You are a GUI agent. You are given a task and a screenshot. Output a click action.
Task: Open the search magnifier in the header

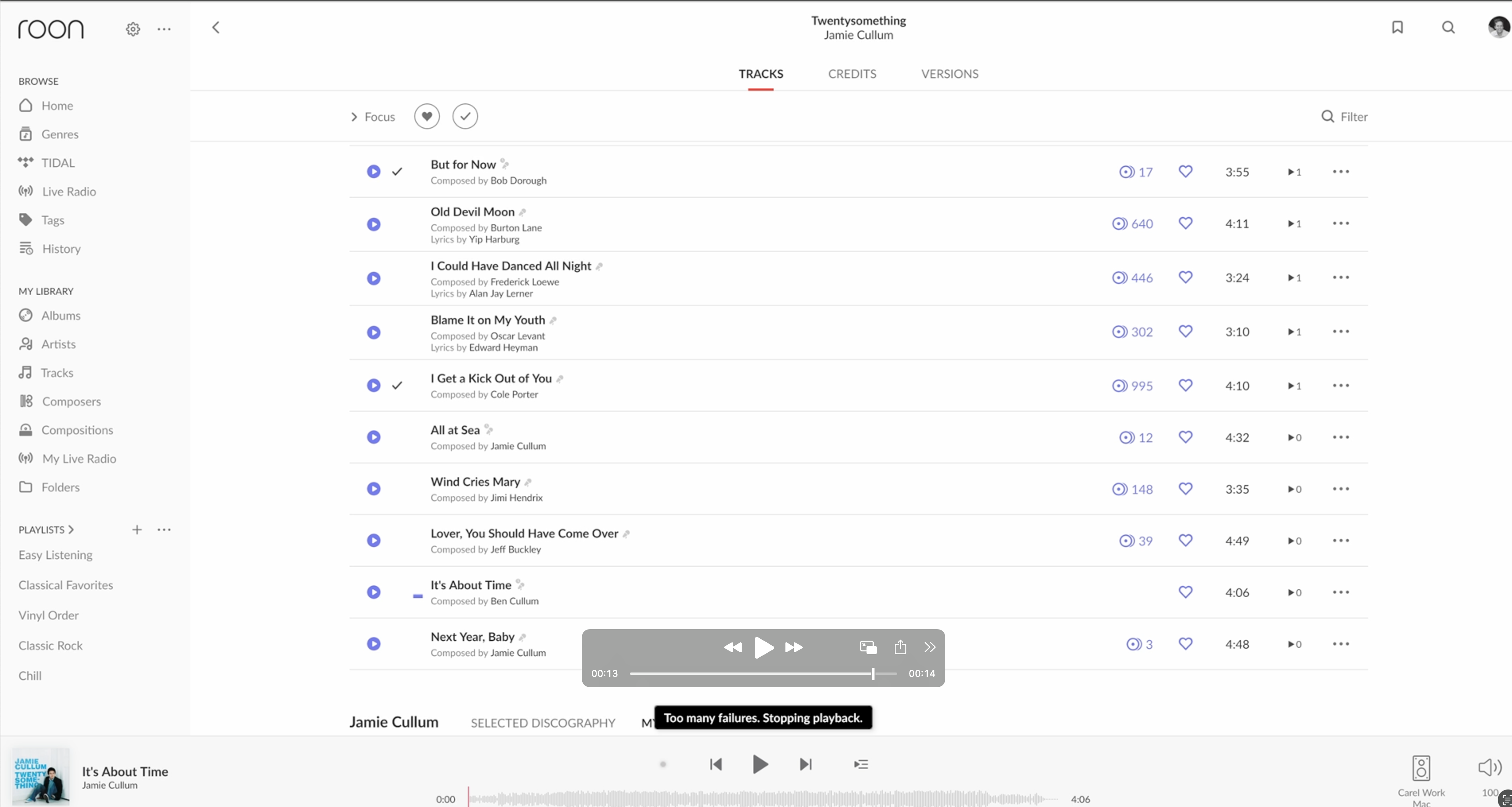[x=1448, y=27]
